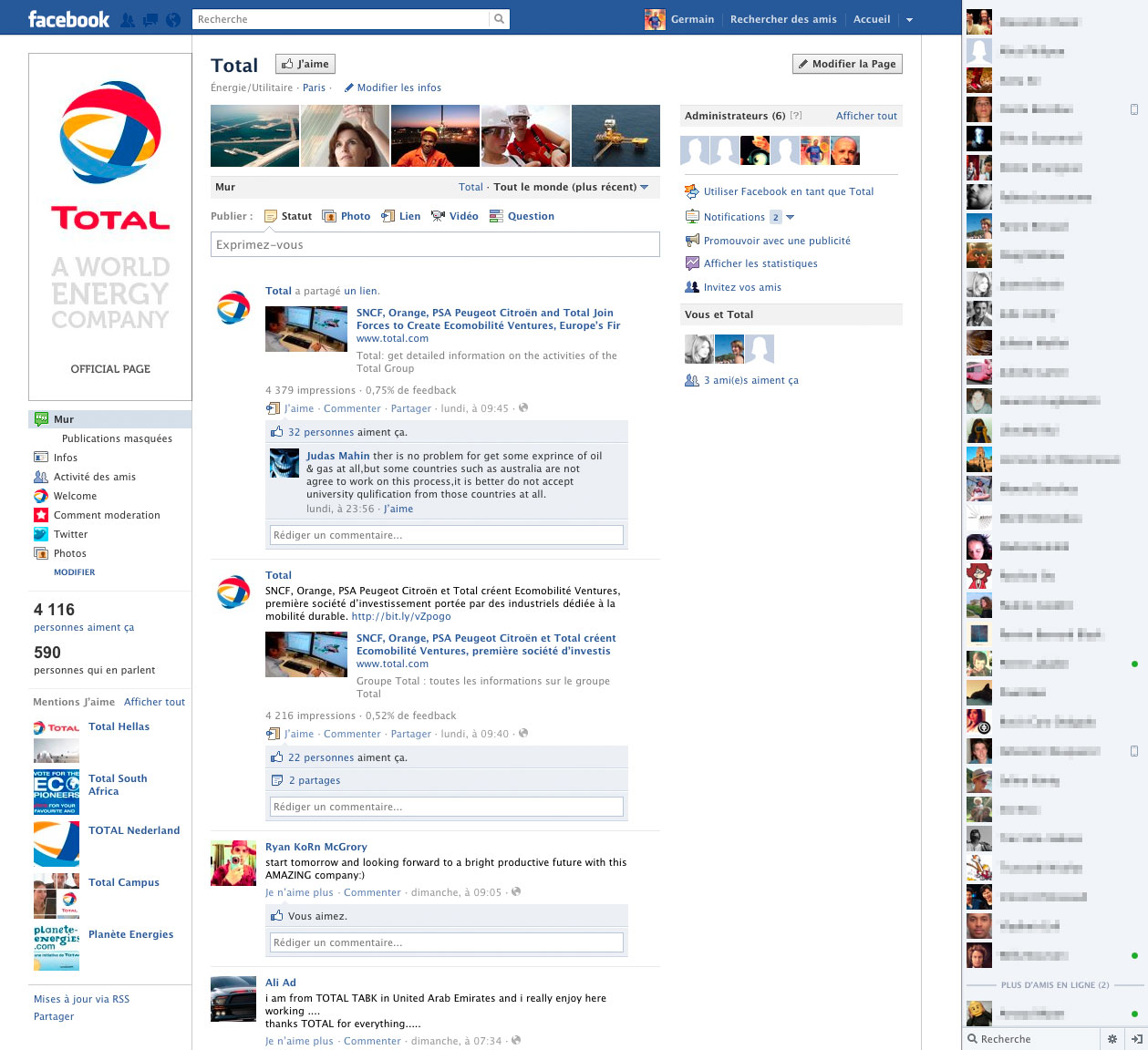Open friend requests icon in top bar
1148x1050 pixels.
point(128,19)
